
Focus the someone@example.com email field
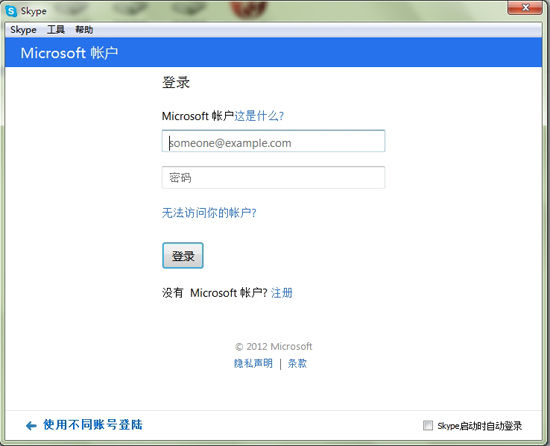point(273,141)
